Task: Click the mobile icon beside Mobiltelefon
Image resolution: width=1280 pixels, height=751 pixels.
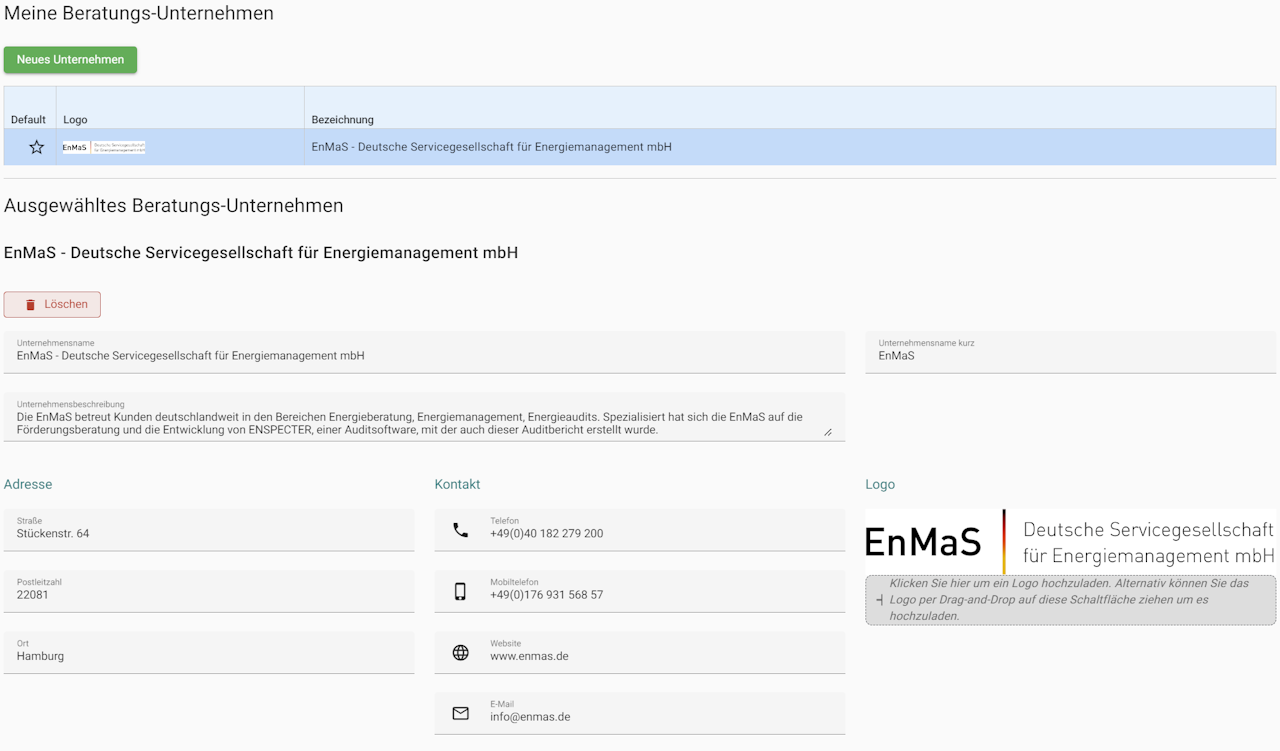Action: (x=460, y=591)
